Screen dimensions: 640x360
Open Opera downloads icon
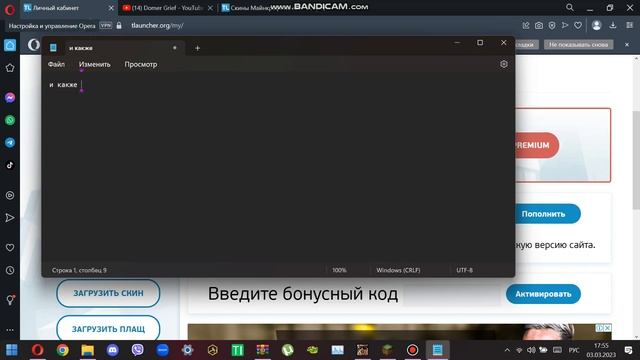(x=613, y=25)
